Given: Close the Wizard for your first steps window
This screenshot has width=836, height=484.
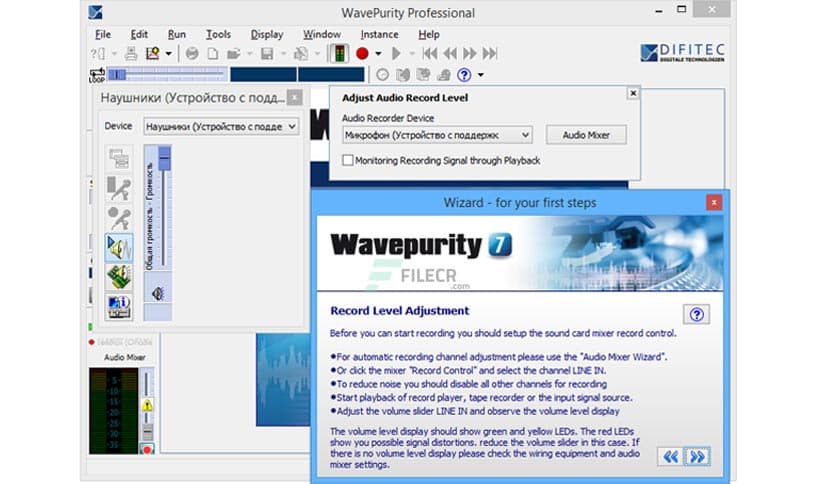Looking at the screenshot, I should pos(714,203).
